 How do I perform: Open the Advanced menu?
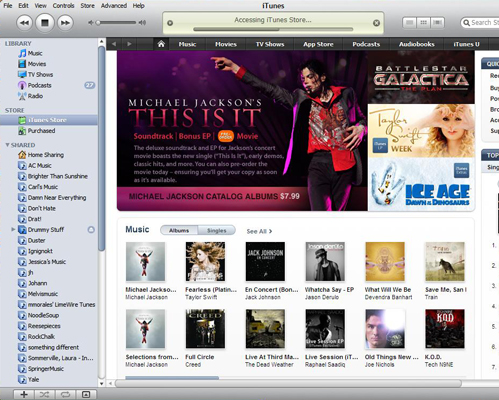pos(114,6)
